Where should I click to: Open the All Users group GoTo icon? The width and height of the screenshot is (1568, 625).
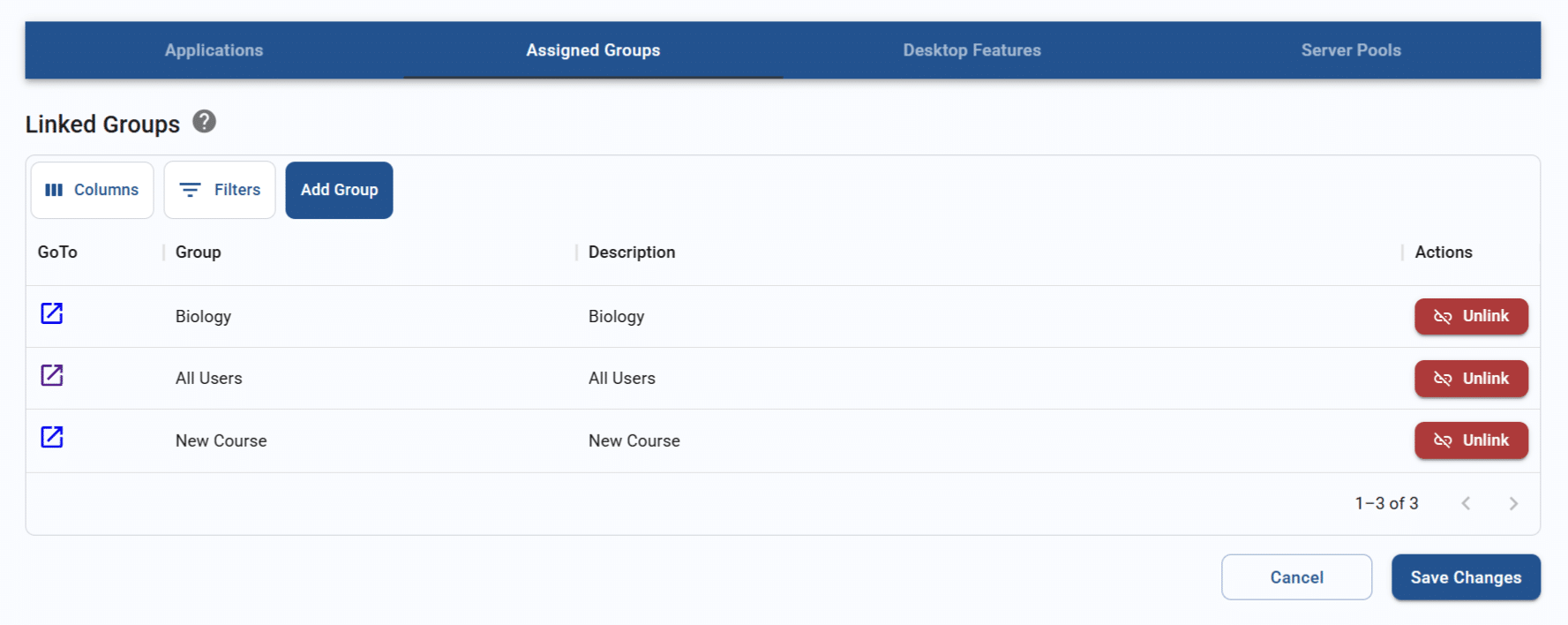pos(52,375)
